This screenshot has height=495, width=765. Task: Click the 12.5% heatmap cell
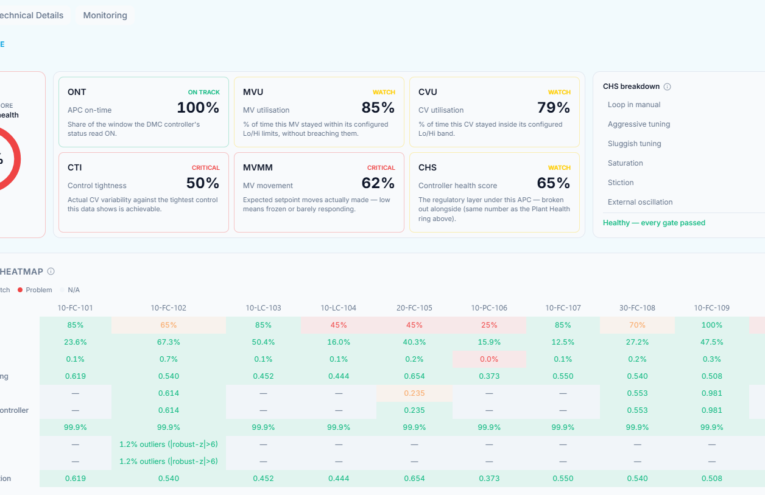563,342
